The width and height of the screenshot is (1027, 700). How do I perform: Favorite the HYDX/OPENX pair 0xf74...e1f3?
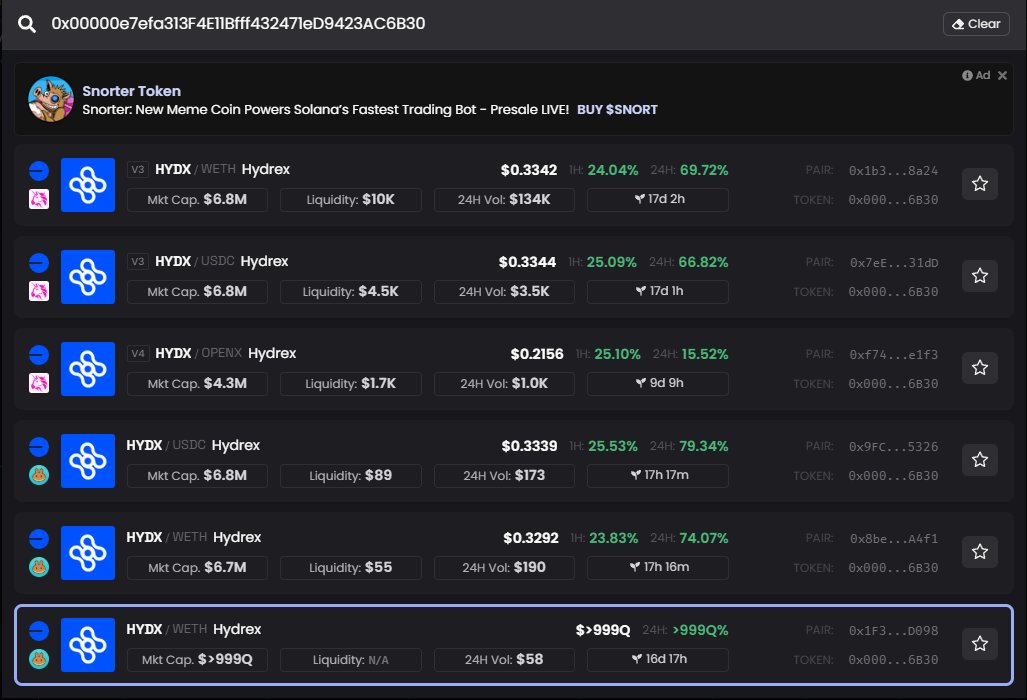click(x=980, y=368)
